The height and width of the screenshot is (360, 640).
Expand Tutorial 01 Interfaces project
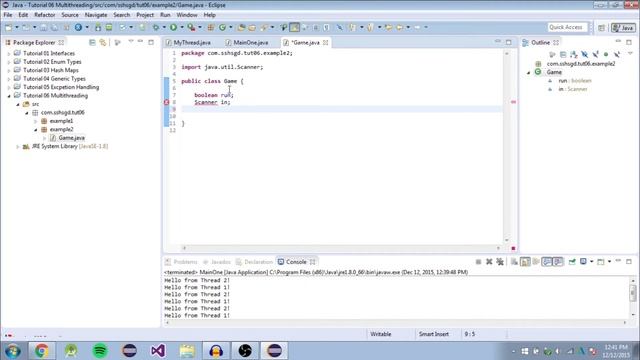click(x=9, y=53)
